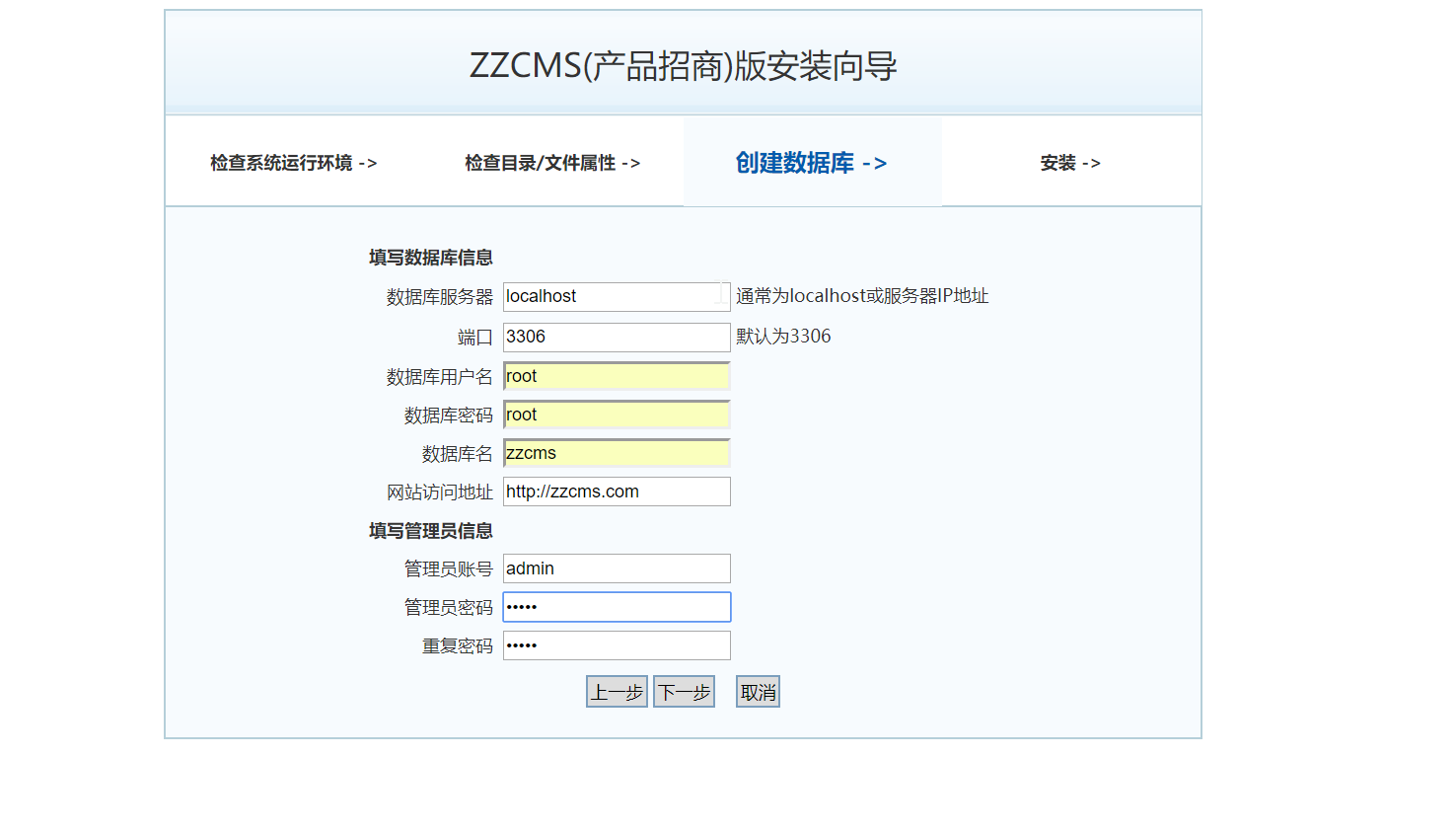The width and height of the screenshot is (1456, 832).
Task: Go back with the 上一步 button
Action: (x=617, y=692)
